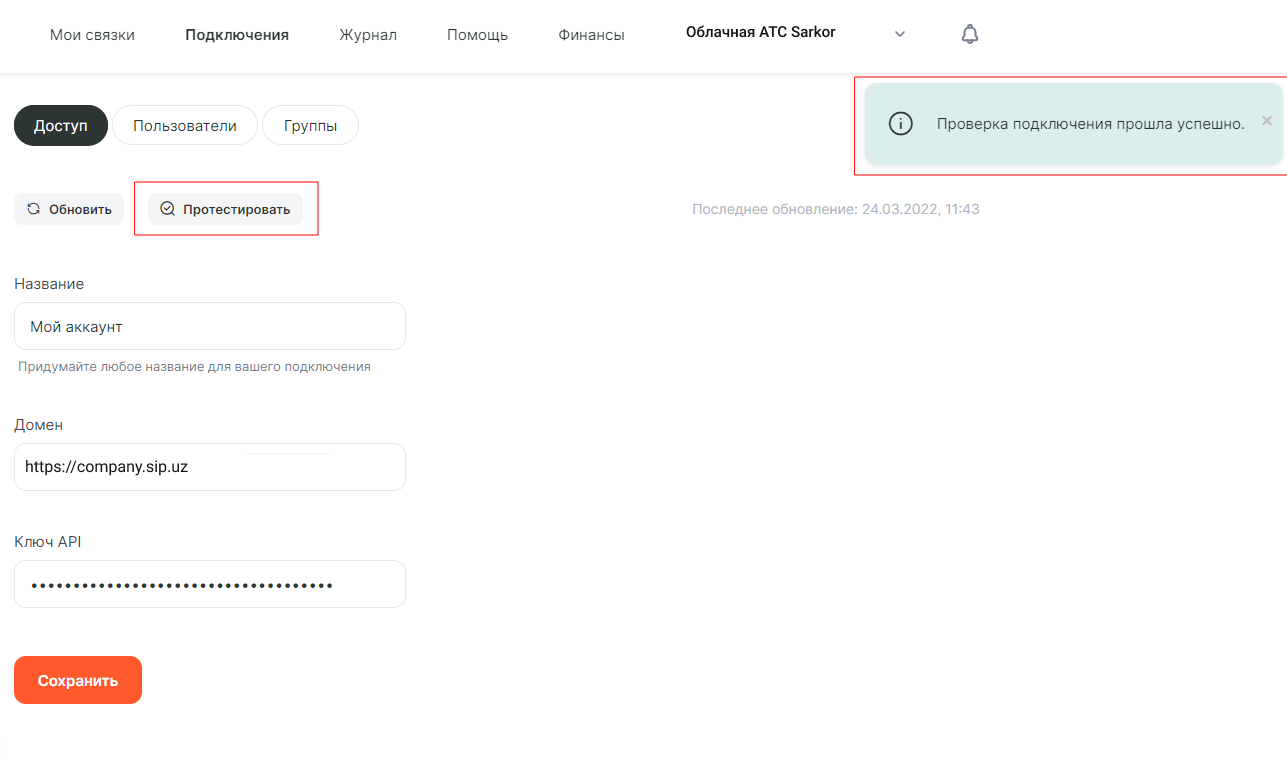The width and height of the screenshot is (1287, 758).
Task: Click the masked Ключ API field
Action: pyautogui.click(x=210, y=584)
